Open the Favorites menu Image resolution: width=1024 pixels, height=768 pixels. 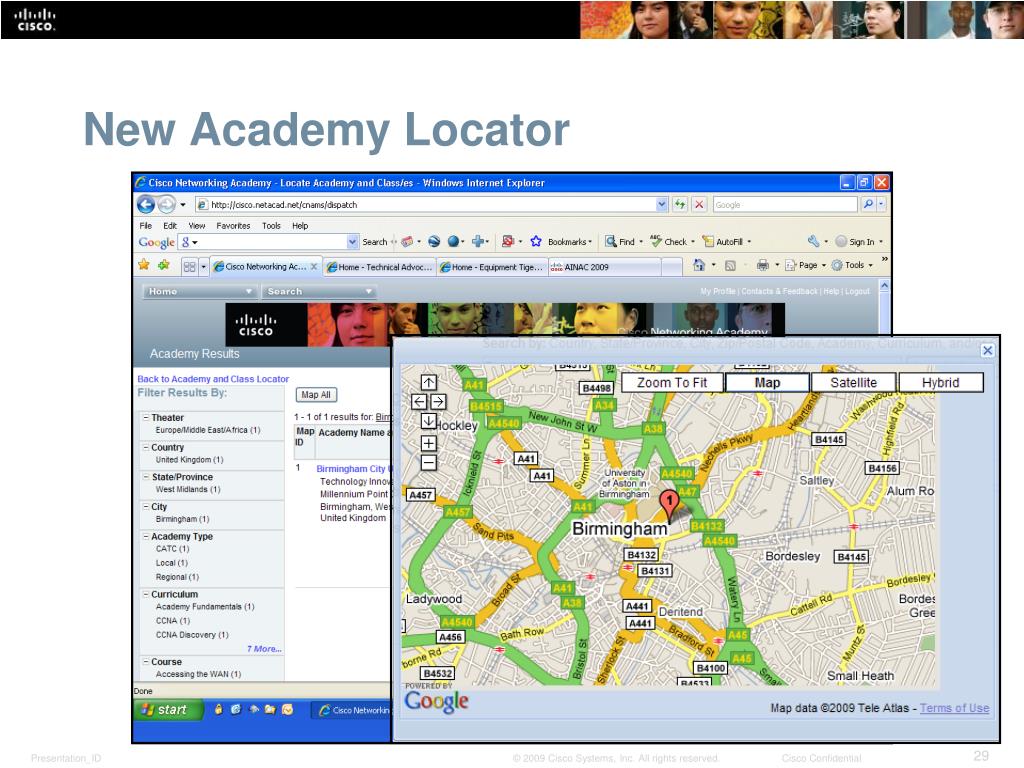(x=233, y=226)
